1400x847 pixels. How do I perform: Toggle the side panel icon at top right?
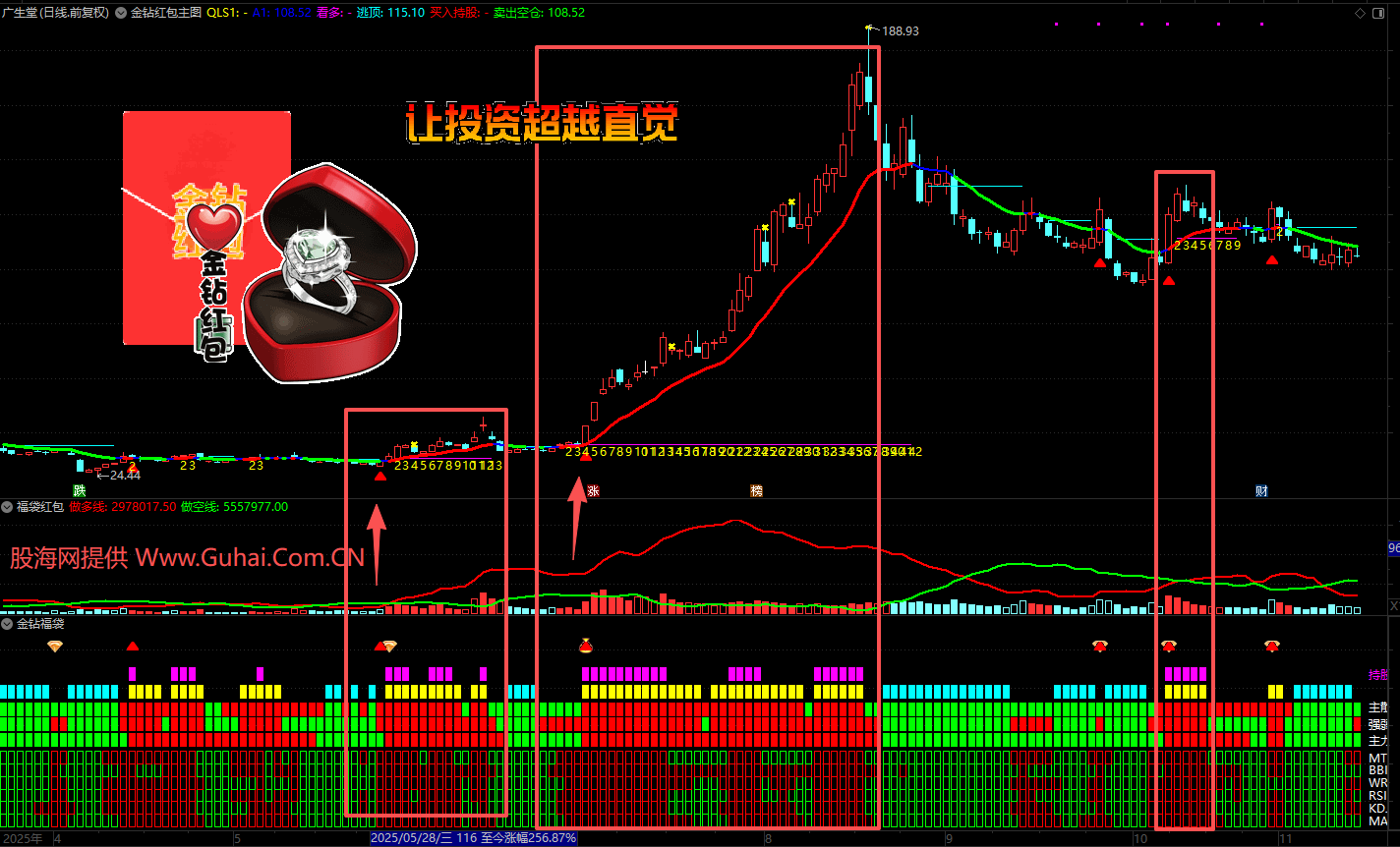pyautogui.click(x=1380, y=13)
